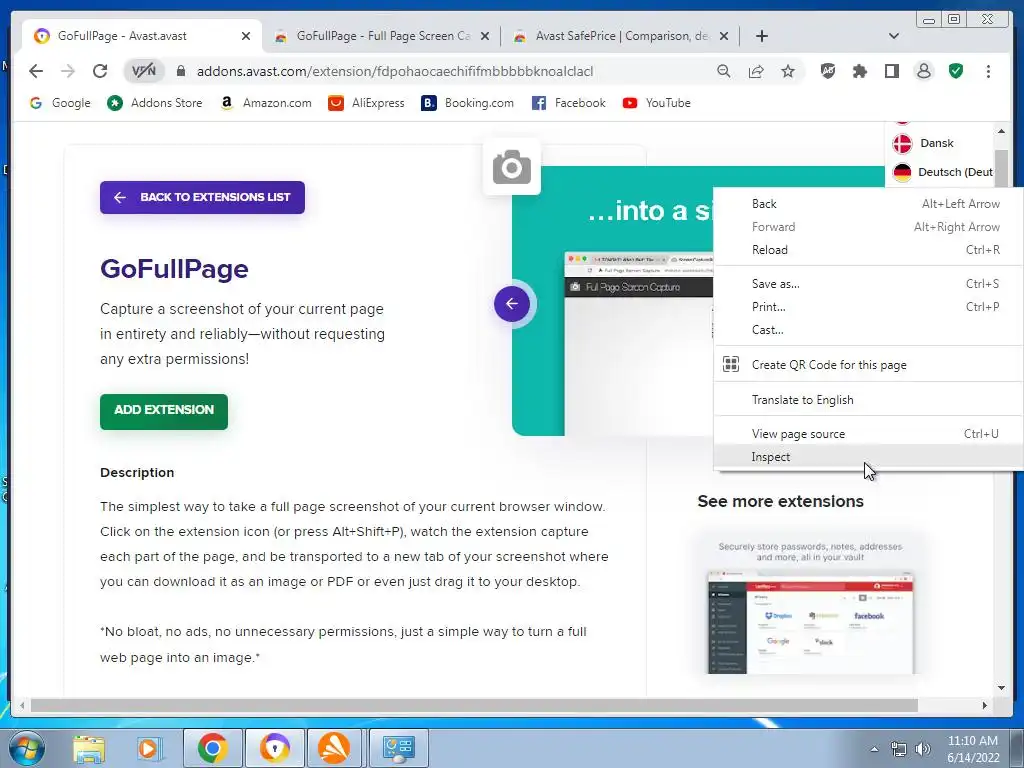Choose Save as... in the context menu
Viewport: 1024px width, 768px height.
869,283
